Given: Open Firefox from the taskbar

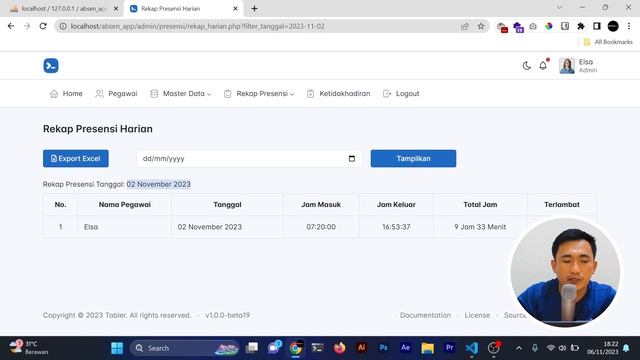Looking at the screenshot, I should point(340,348).
